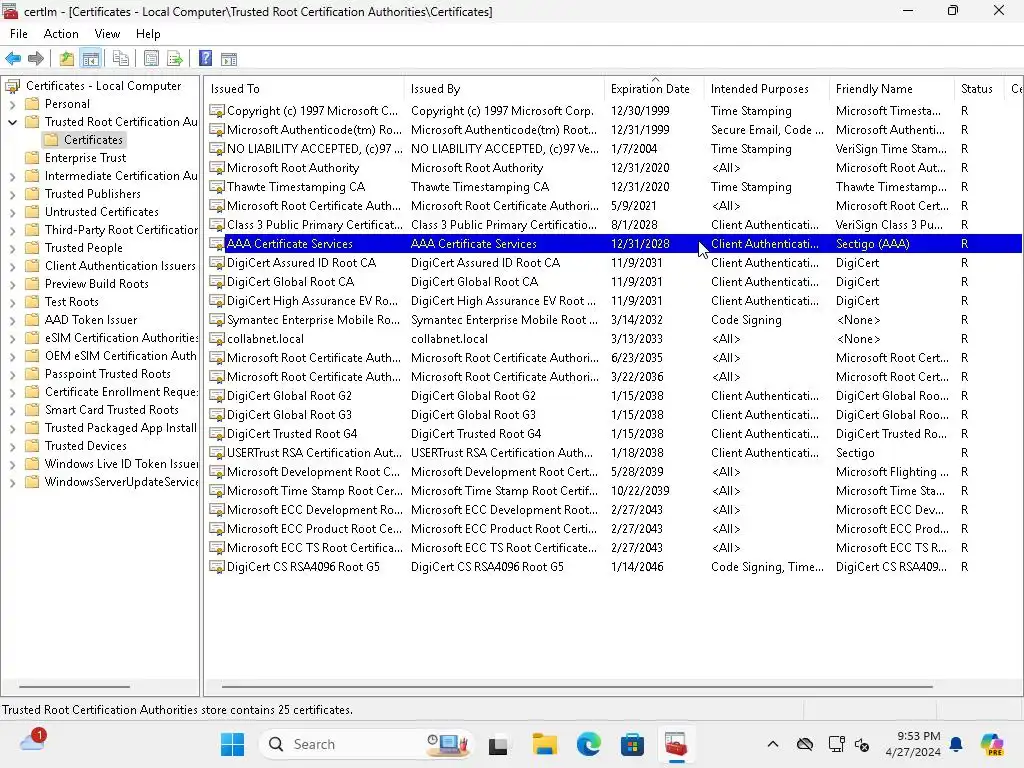Open the notification bell in taskbar

tap(956, 744)
